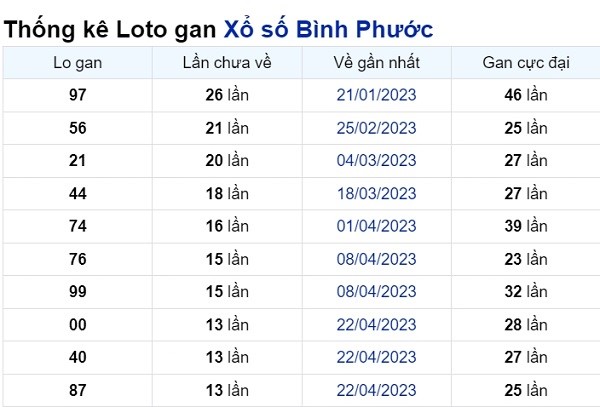The image size is (600, 407).
Task: Open the 01/04/2023 date link
Action: click(x=377, y=226)
